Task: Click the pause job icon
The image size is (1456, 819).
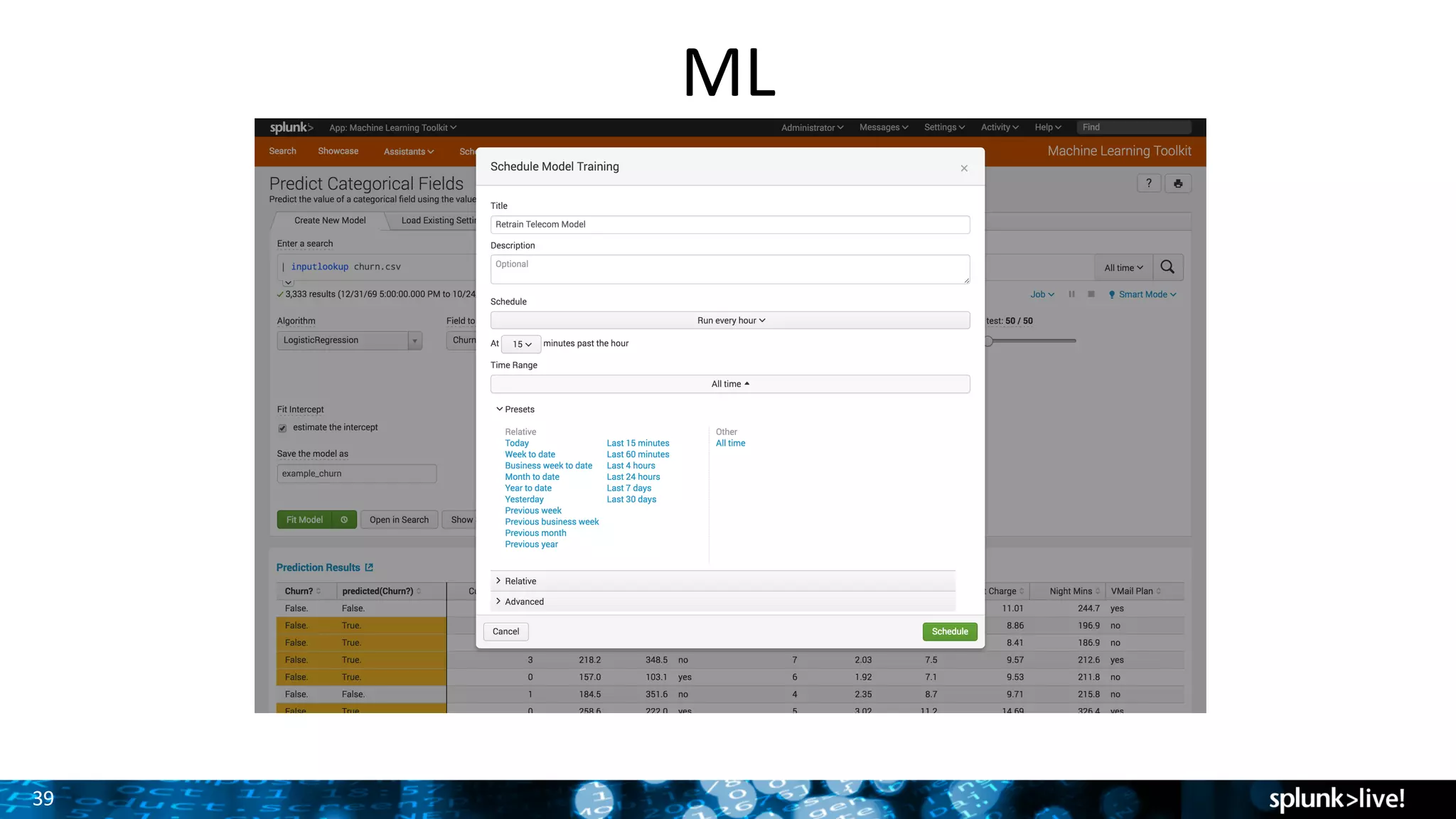Action: pyautogui.click(x=1071, y=294)
